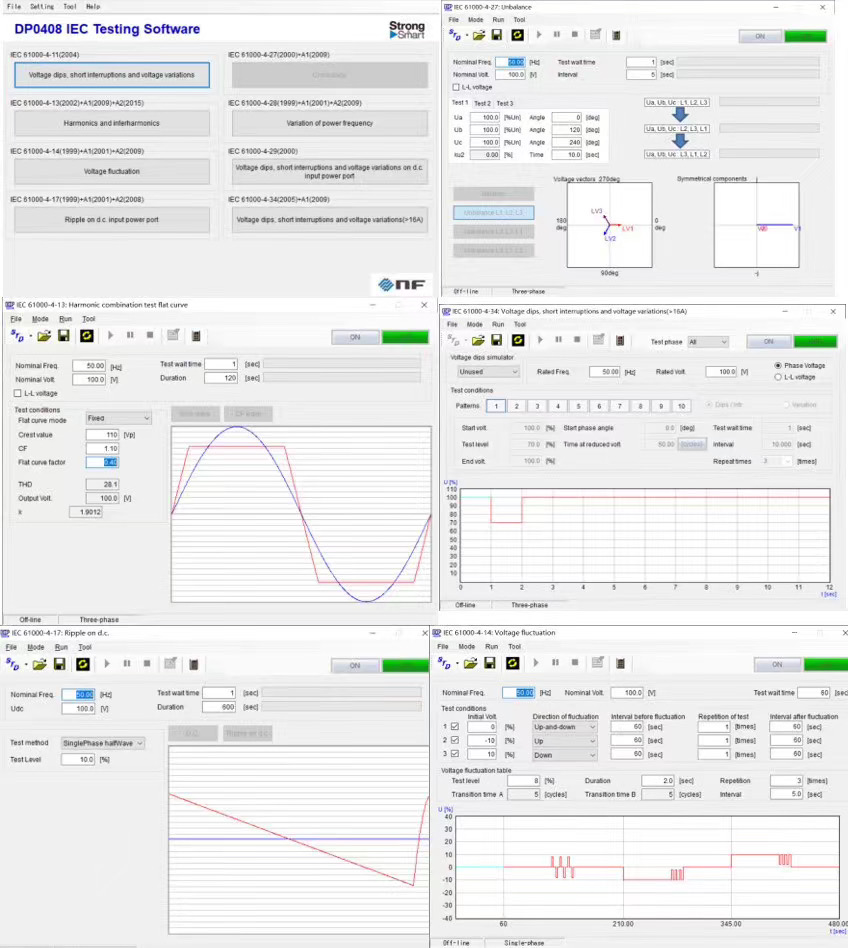Click the Crest value input field
The image size is (848, 948).
pyautogui.click(x=103, y=436)
